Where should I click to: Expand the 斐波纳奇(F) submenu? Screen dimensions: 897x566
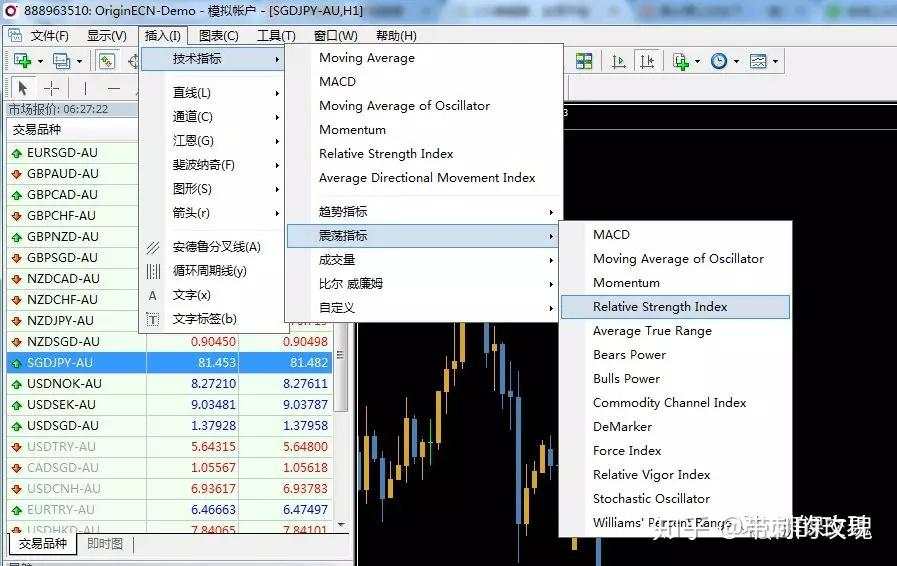point(213,165)
